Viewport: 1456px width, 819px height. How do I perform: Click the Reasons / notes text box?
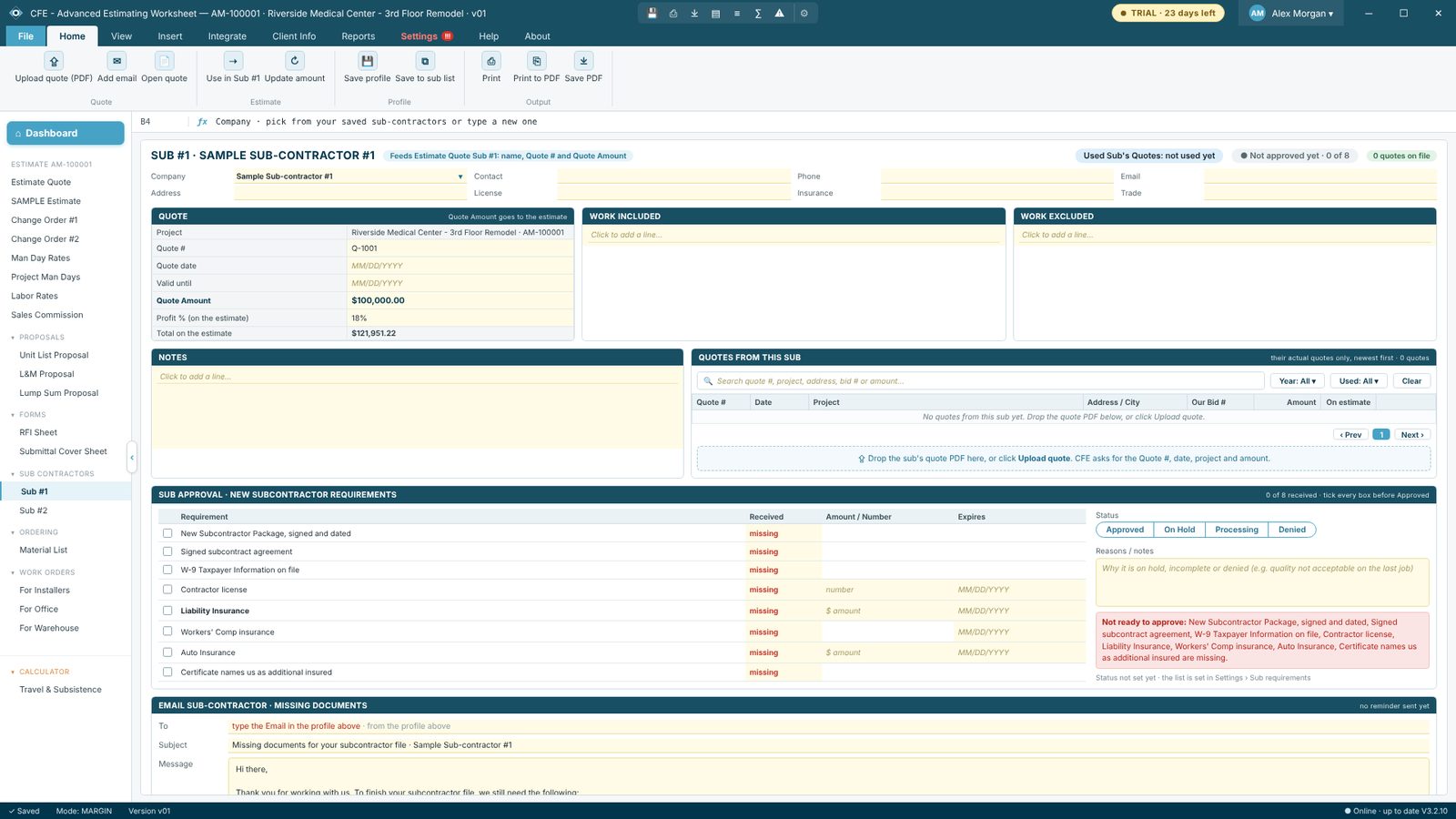tap(1262, 582)
